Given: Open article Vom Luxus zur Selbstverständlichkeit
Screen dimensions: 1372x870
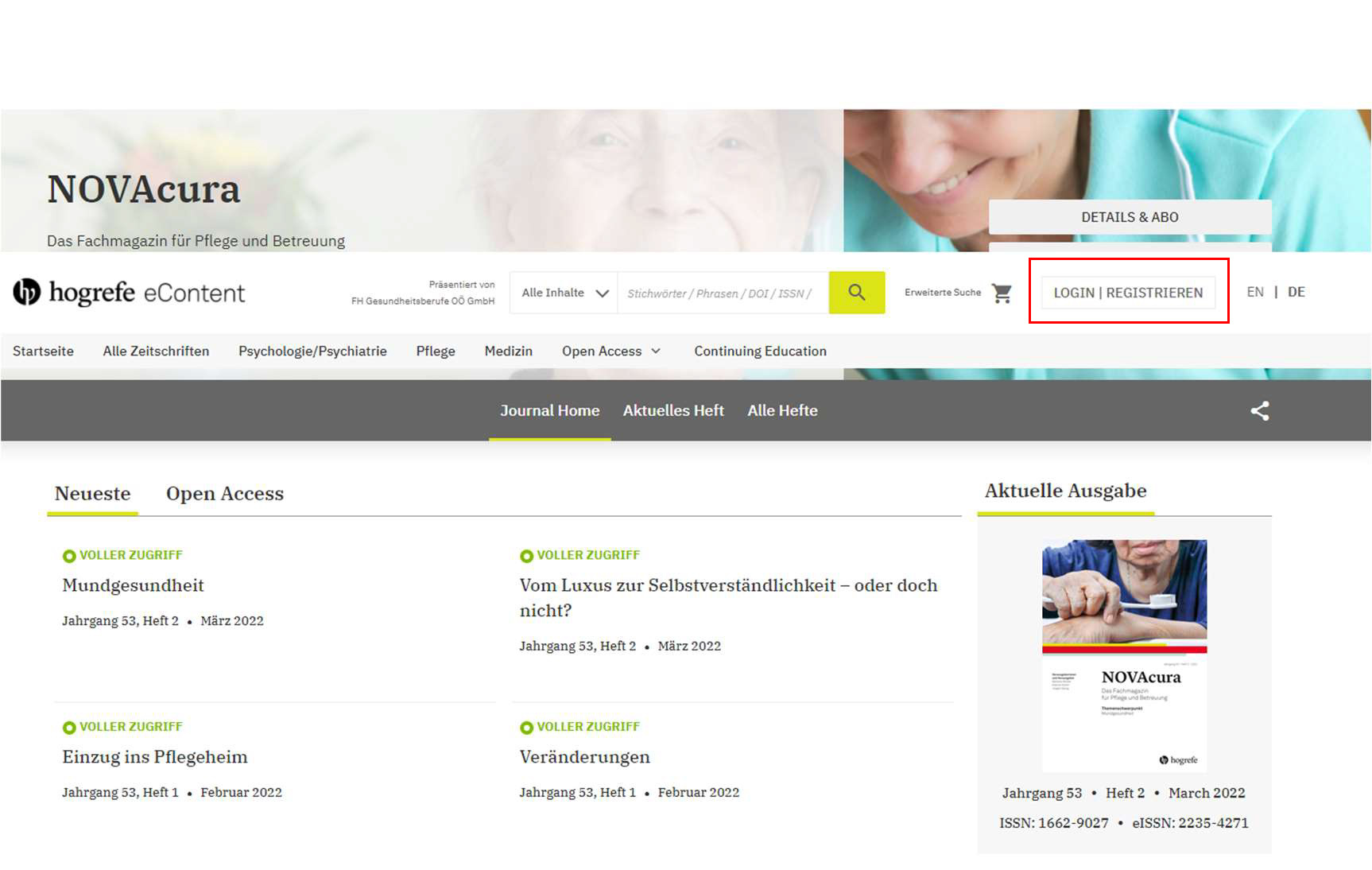Looking at the screenshot, I should 728,597.
